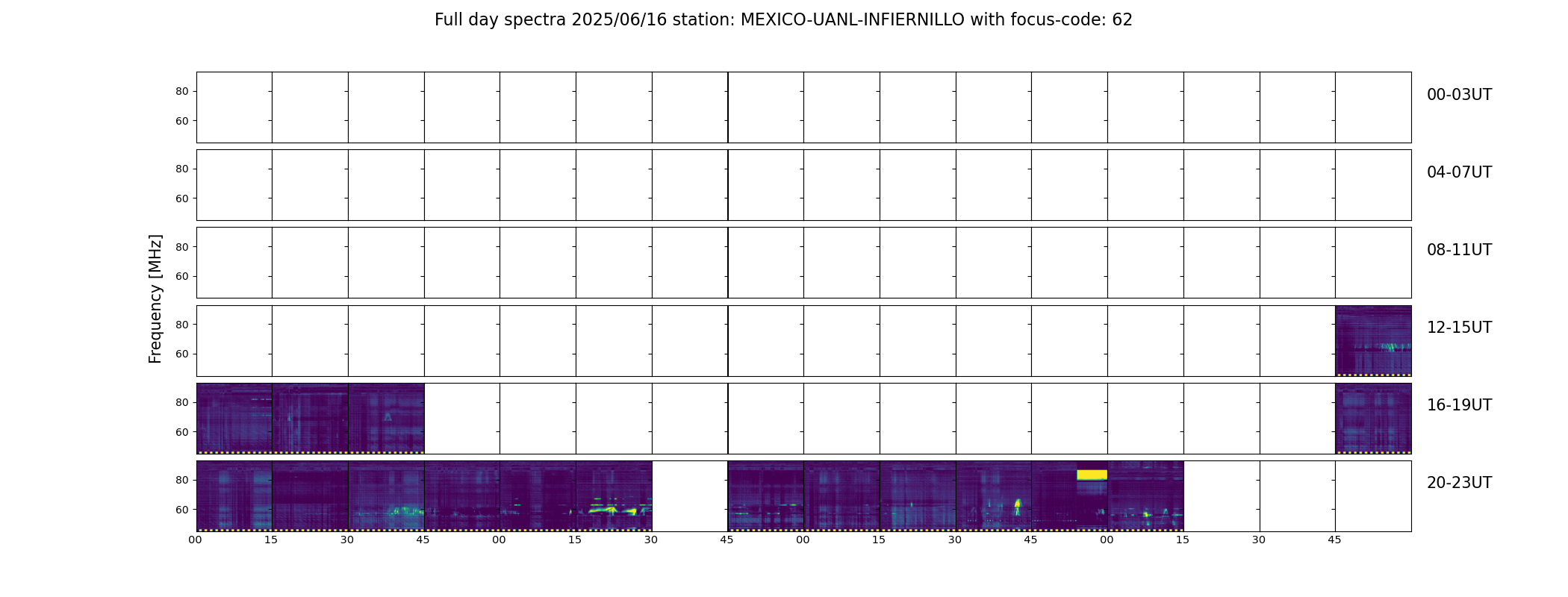
Task: Click the '80' tick label of the 00-03UT row
Action: (182, 92)
